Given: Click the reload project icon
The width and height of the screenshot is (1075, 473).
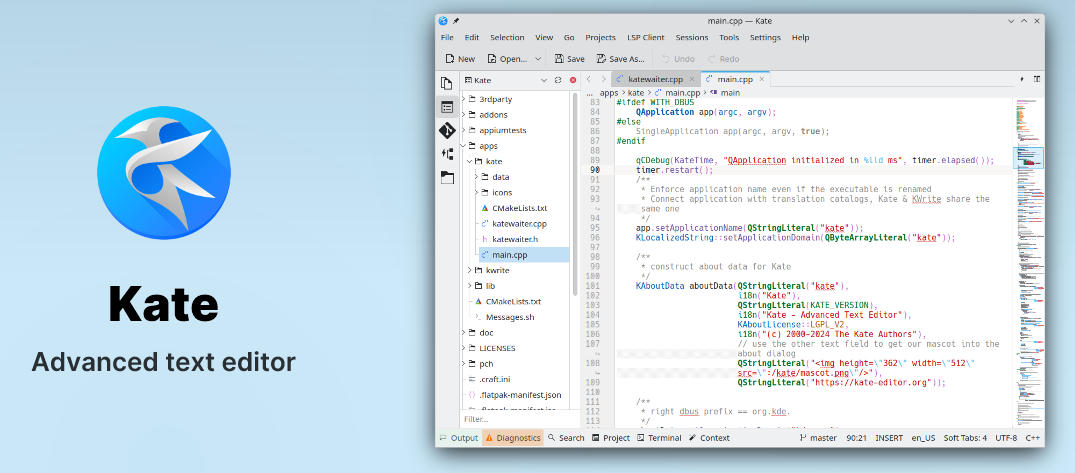Looking at the screenshot, I should tap(558, 79).
